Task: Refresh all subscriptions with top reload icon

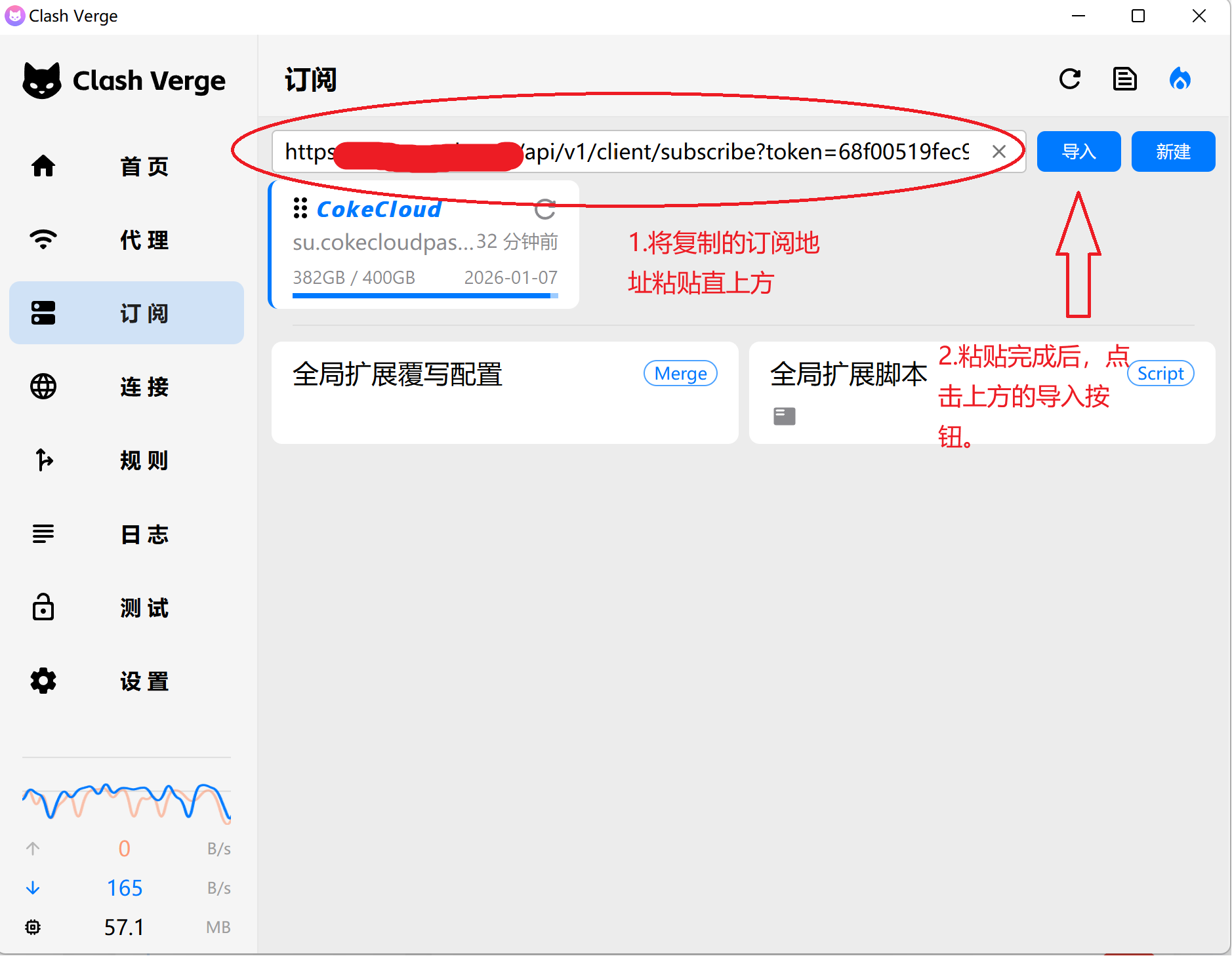Action: [1070, 79]
